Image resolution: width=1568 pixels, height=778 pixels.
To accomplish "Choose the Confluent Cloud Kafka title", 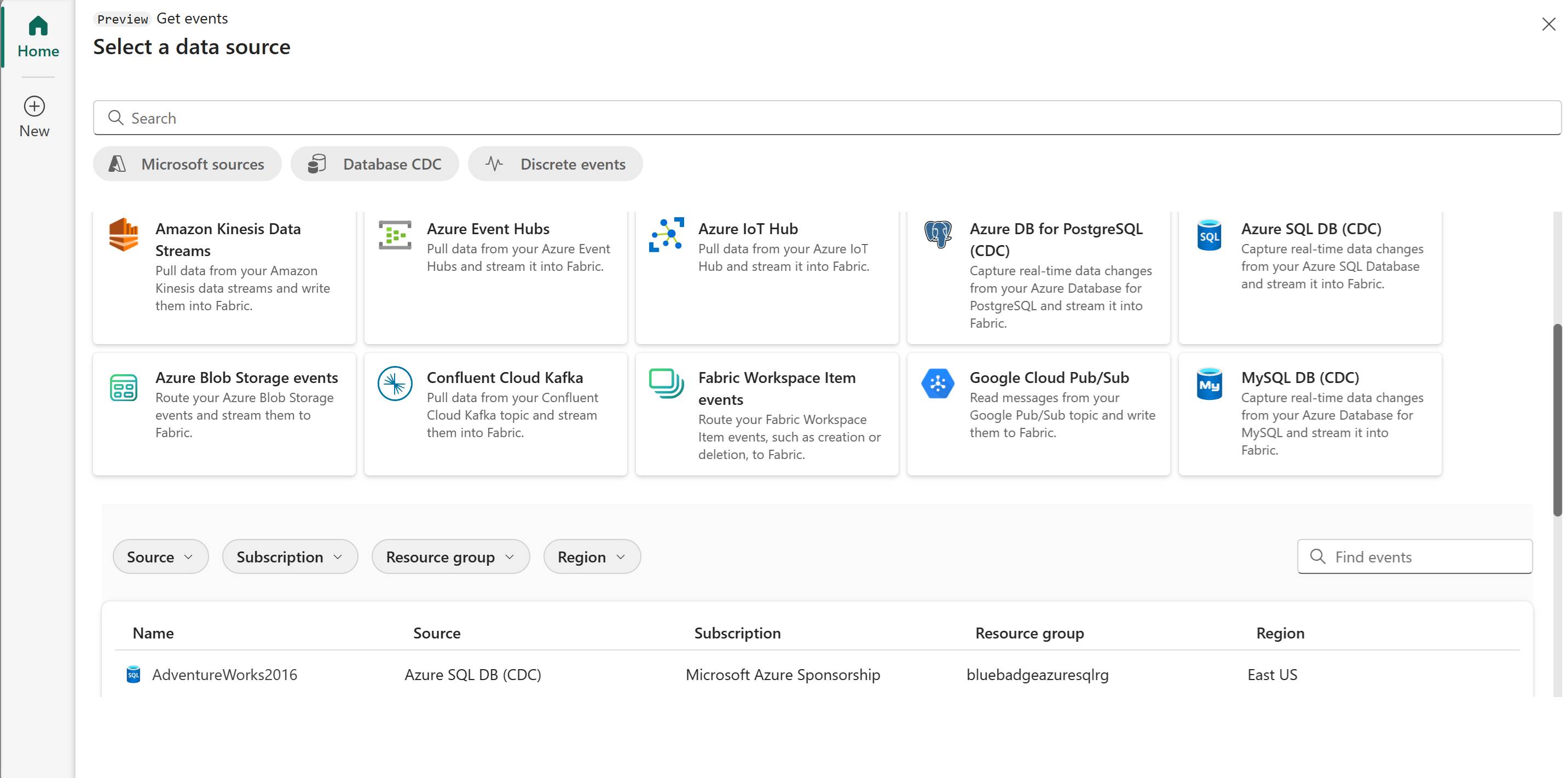I will click(505, 378).
